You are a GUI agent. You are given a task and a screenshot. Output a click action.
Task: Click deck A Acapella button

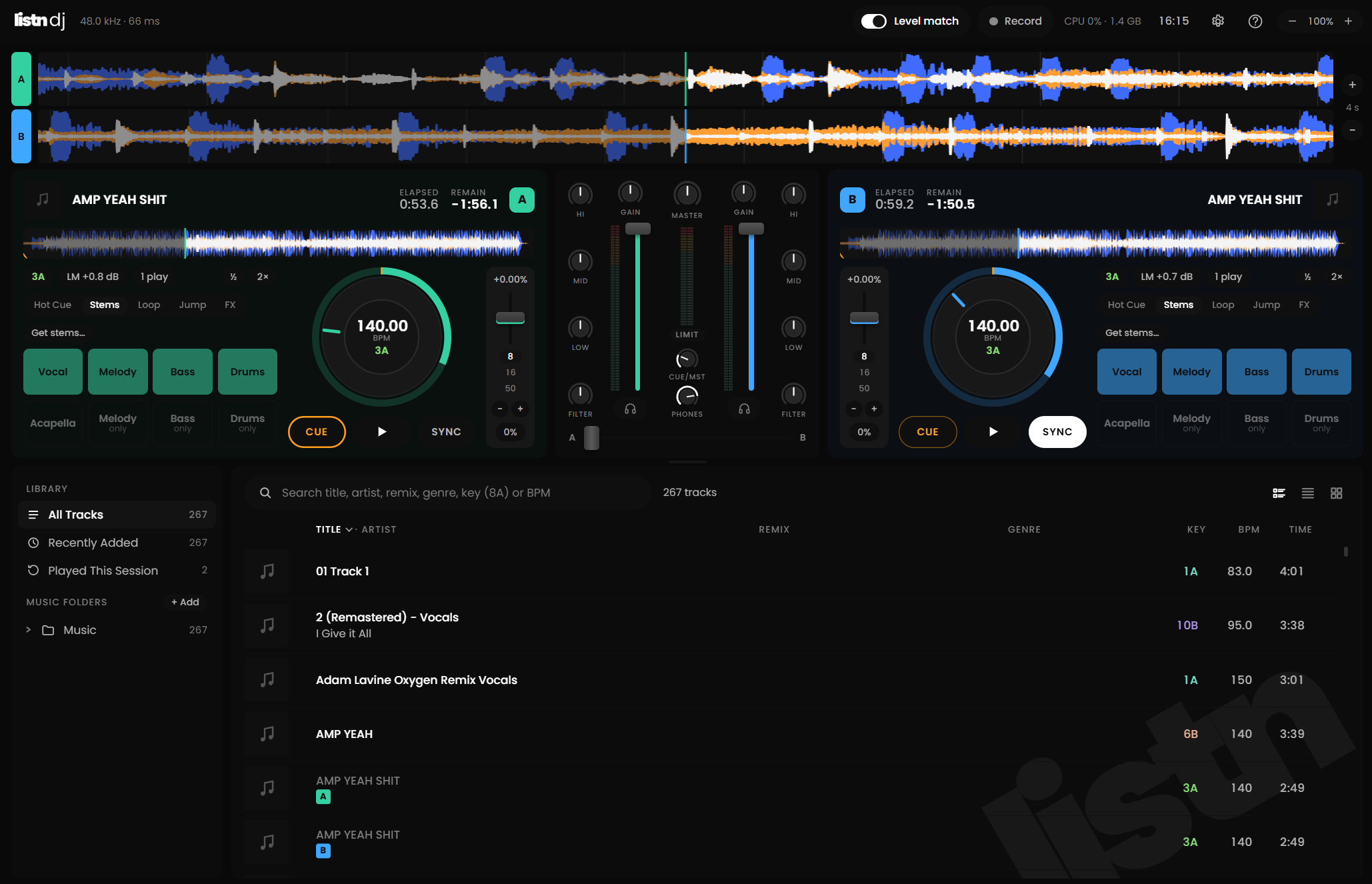(x=53, y=423)
